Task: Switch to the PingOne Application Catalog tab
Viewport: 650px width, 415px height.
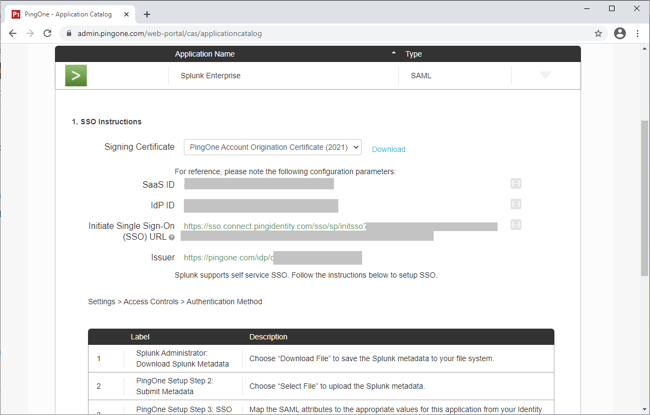Action: pos(70,14)
